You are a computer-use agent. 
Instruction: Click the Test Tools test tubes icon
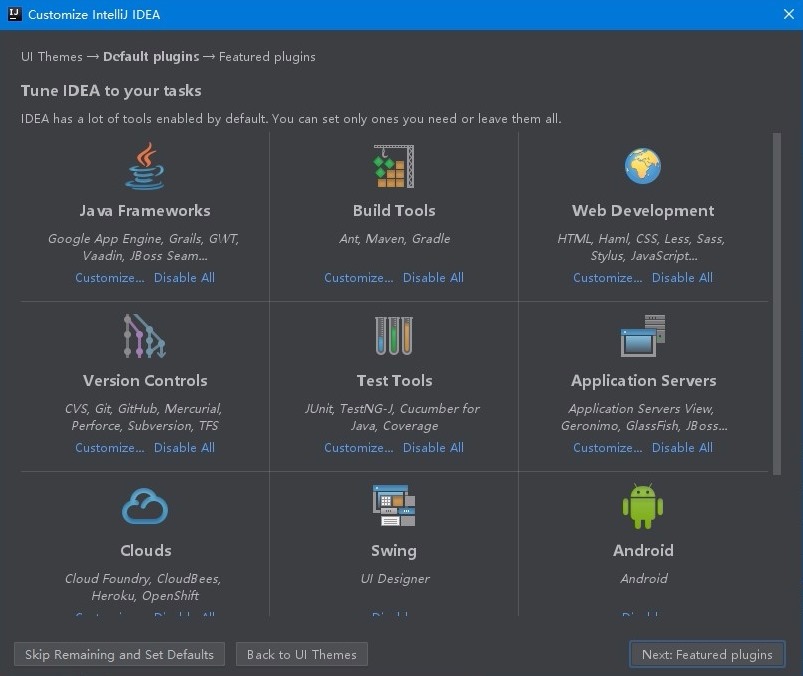click(x=394, y=337)
